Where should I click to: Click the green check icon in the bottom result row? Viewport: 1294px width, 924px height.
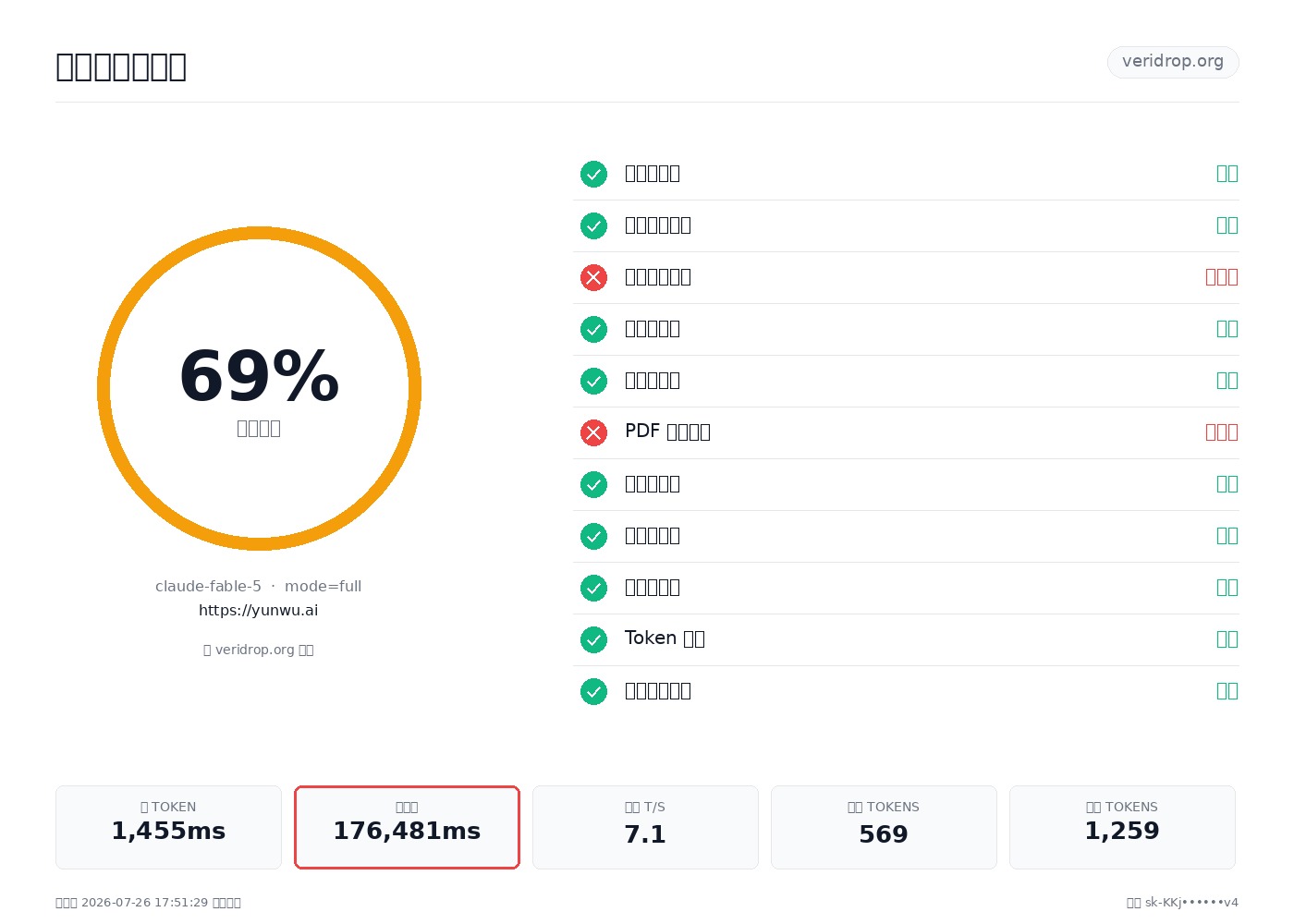(593, 691)
